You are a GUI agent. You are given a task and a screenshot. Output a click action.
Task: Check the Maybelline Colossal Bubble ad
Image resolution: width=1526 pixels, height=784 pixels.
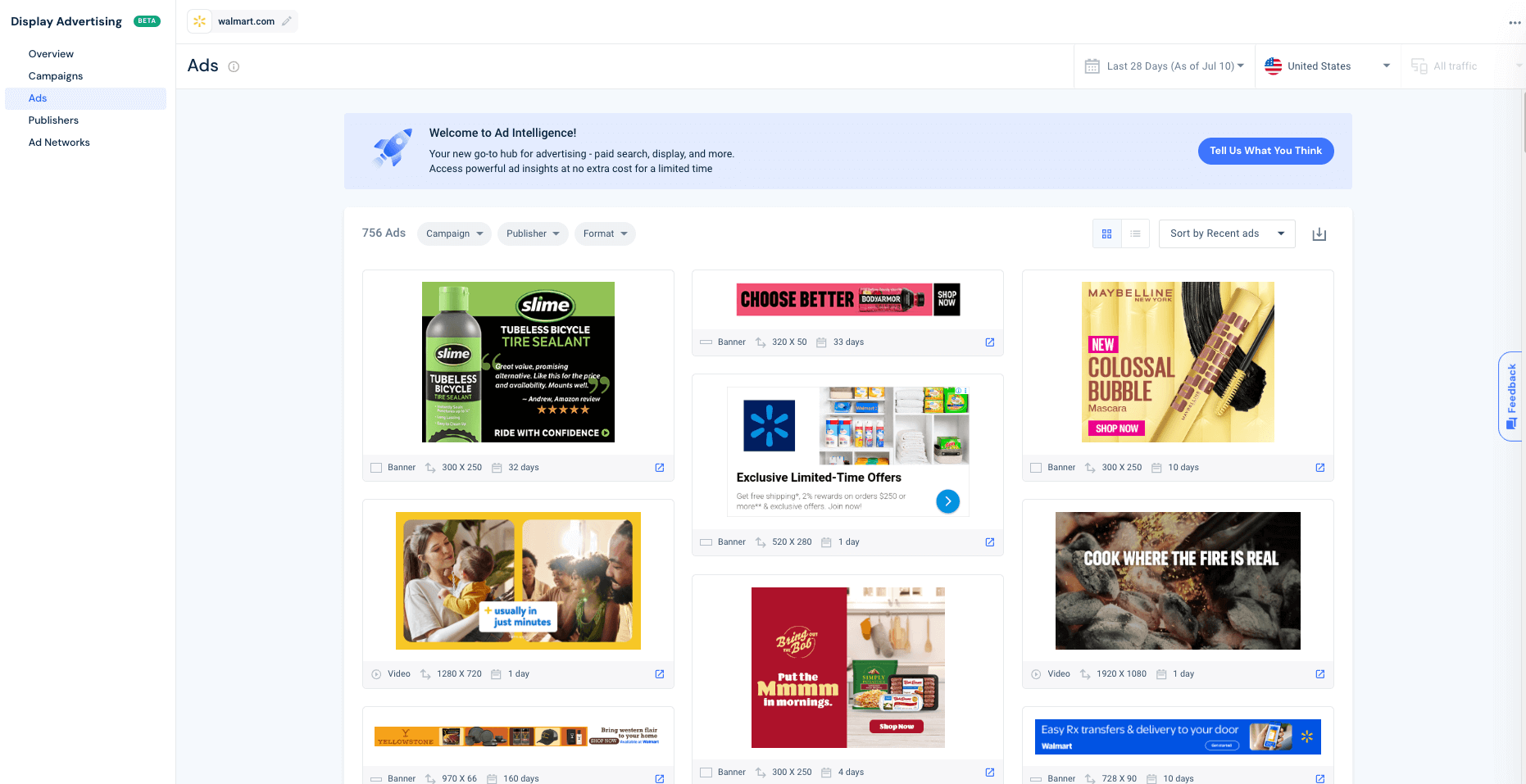click(1035, 467)
